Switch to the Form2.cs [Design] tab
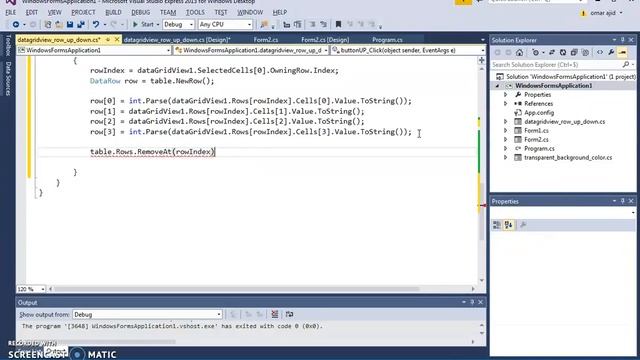The image size is (640, 360). 325,40
